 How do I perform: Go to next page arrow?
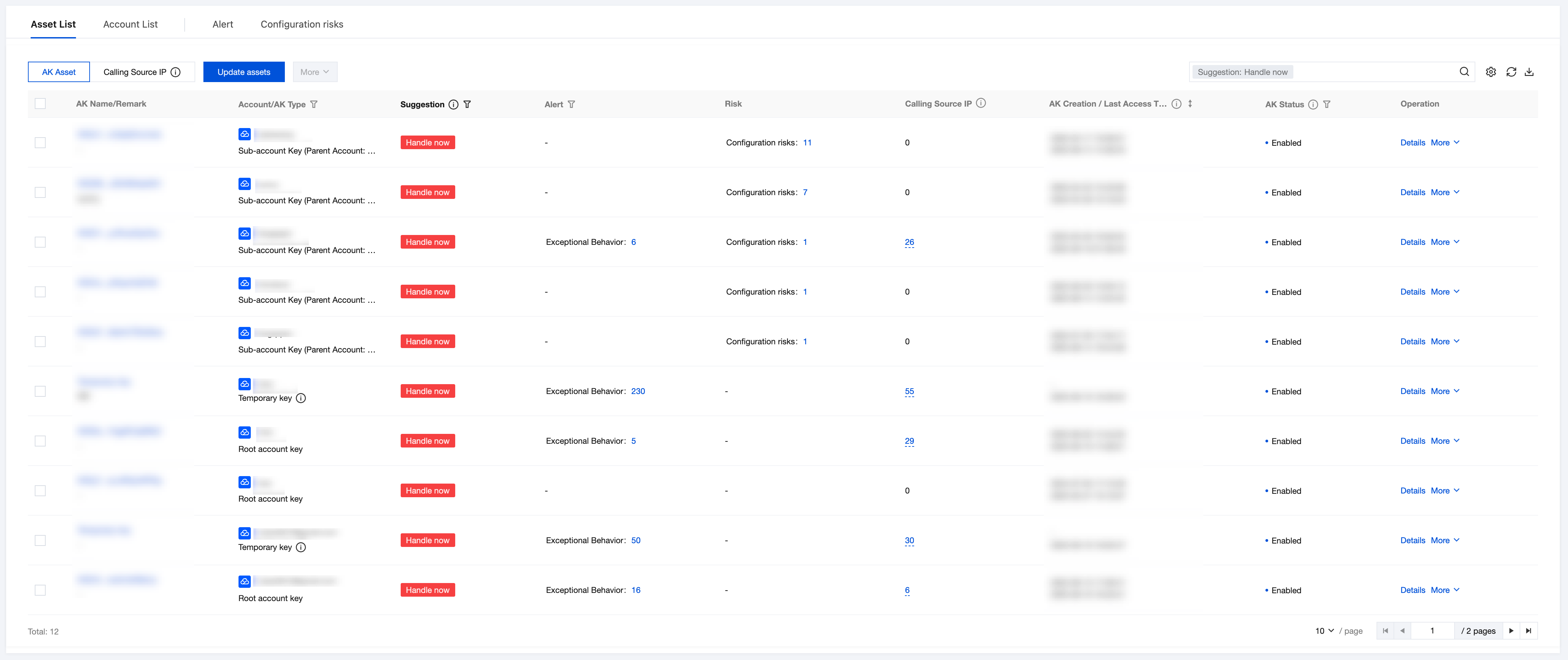coord(1511,631)
